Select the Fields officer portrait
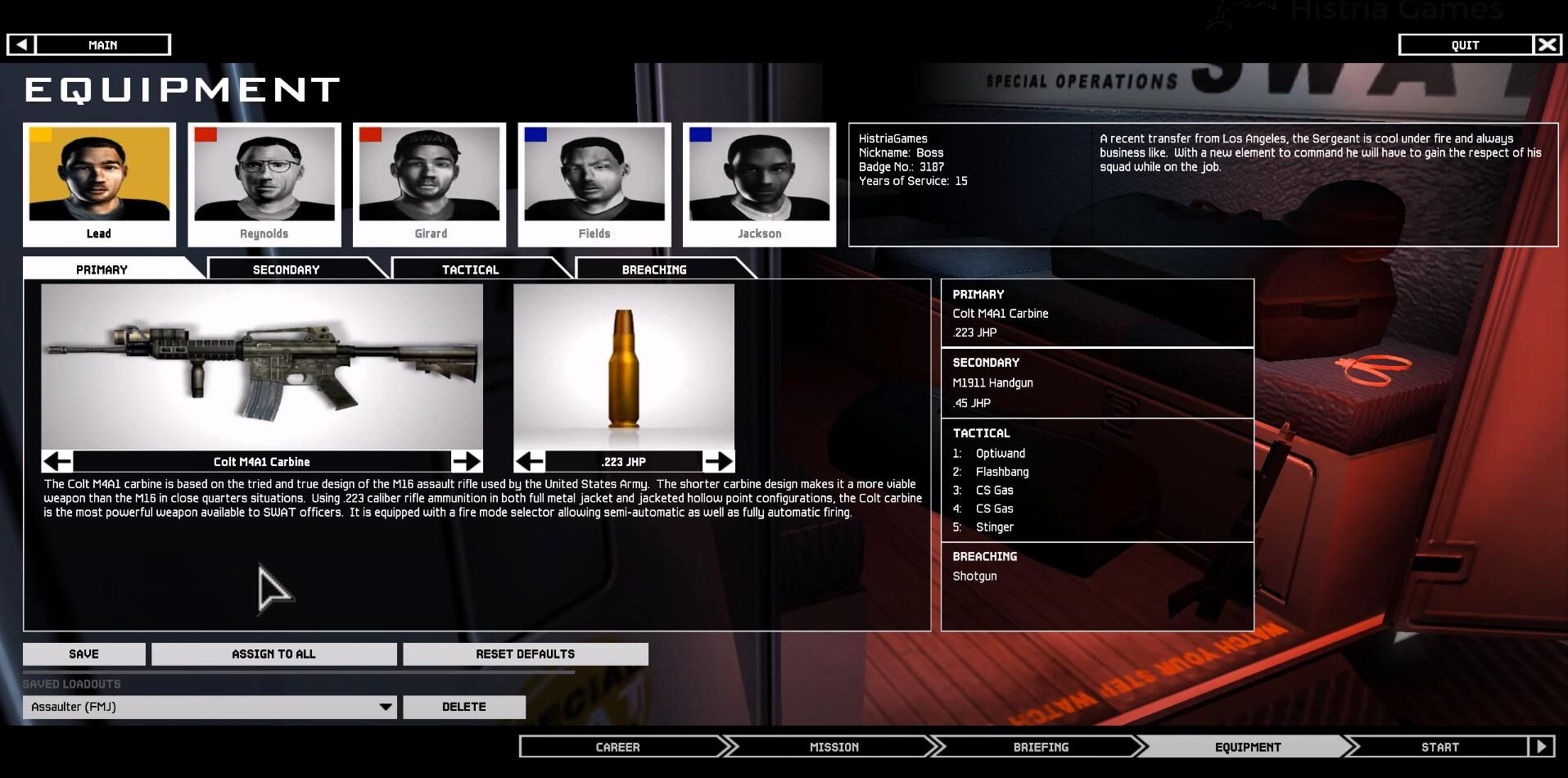 (594, 184)
